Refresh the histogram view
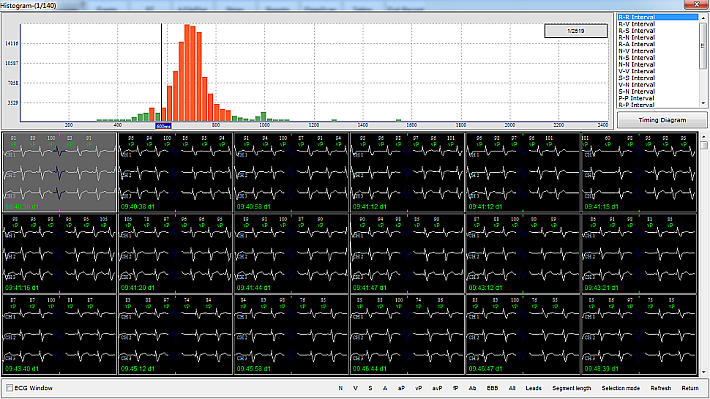Viewport: 710px width, 399px height. 661,388
